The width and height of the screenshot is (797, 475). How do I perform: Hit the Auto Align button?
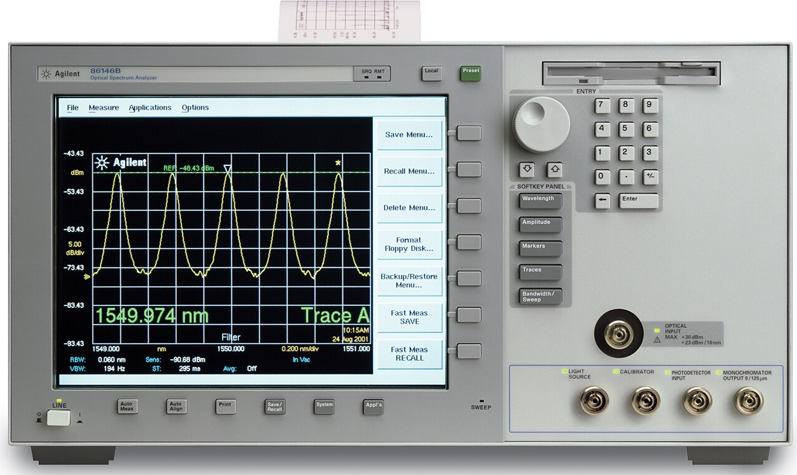[x=176, y=406]
